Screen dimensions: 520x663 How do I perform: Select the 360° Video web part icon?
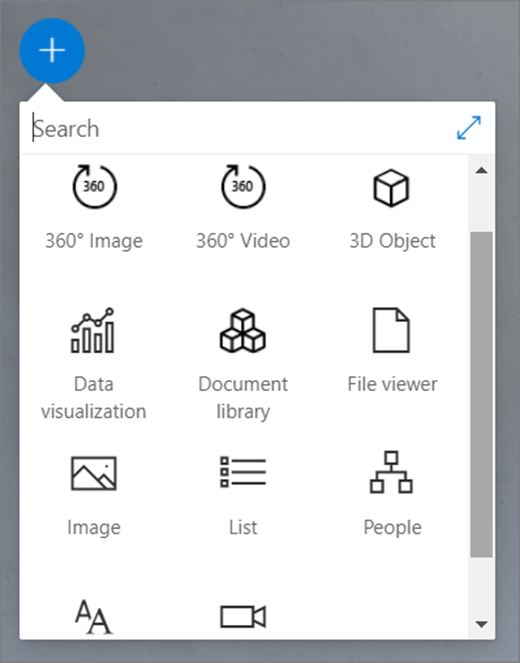(x=243, y=186)
